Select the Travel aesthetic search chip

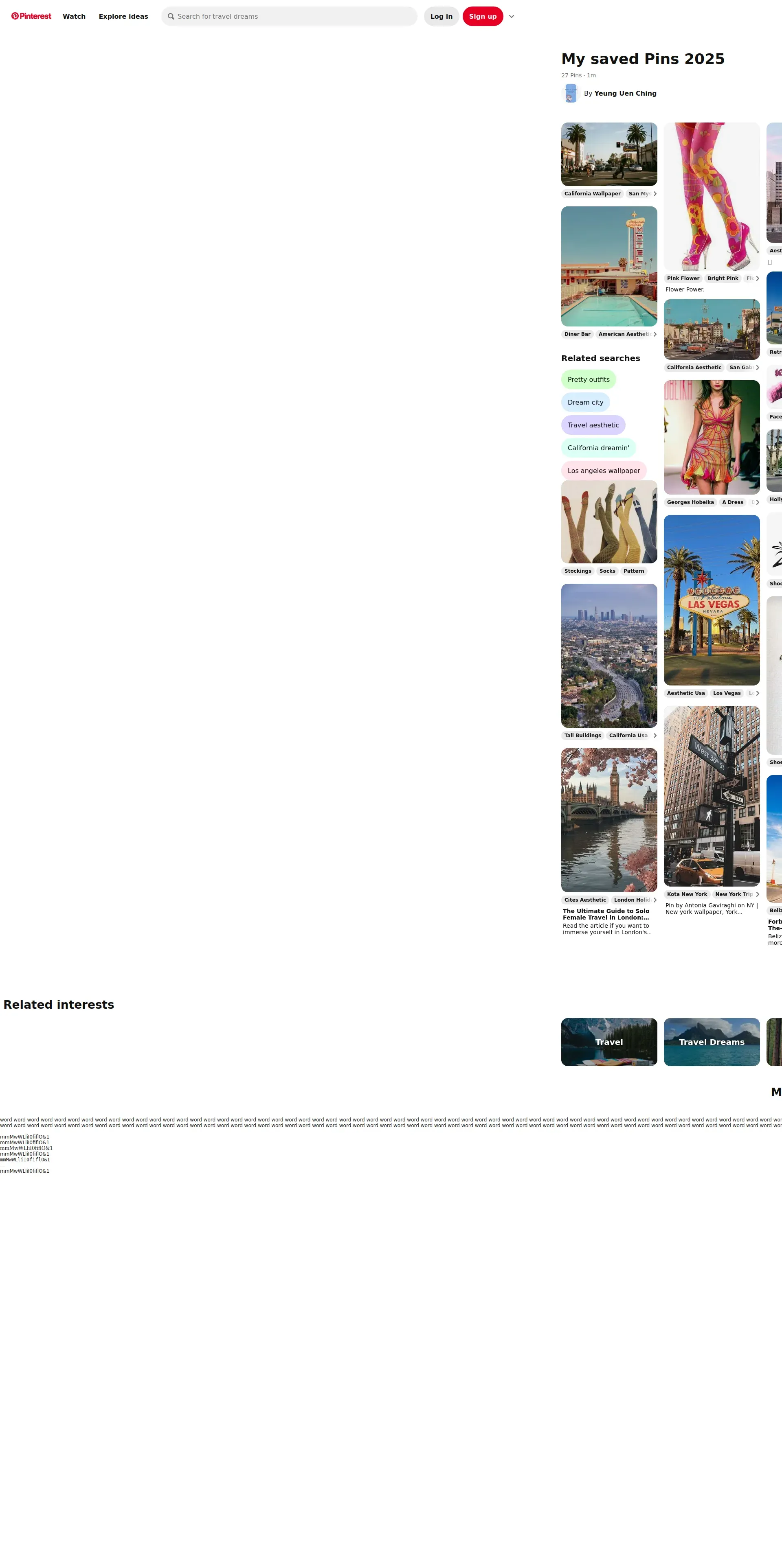(593, 425)
